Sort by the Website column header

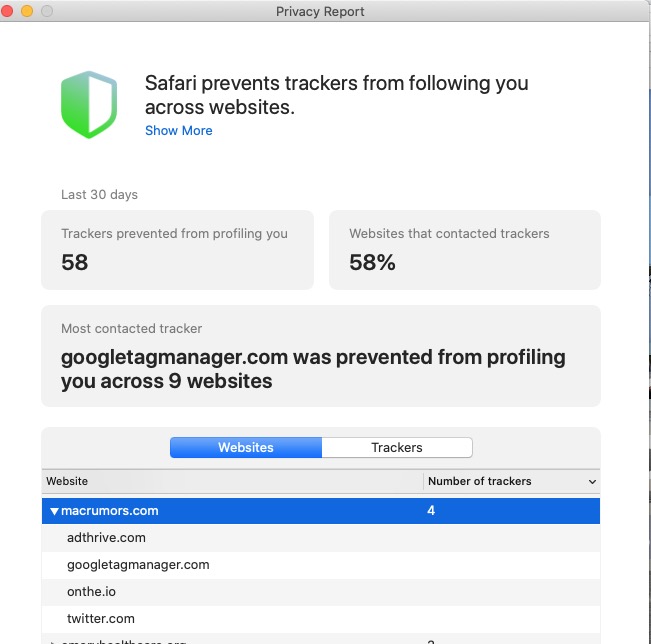(232, 482)
